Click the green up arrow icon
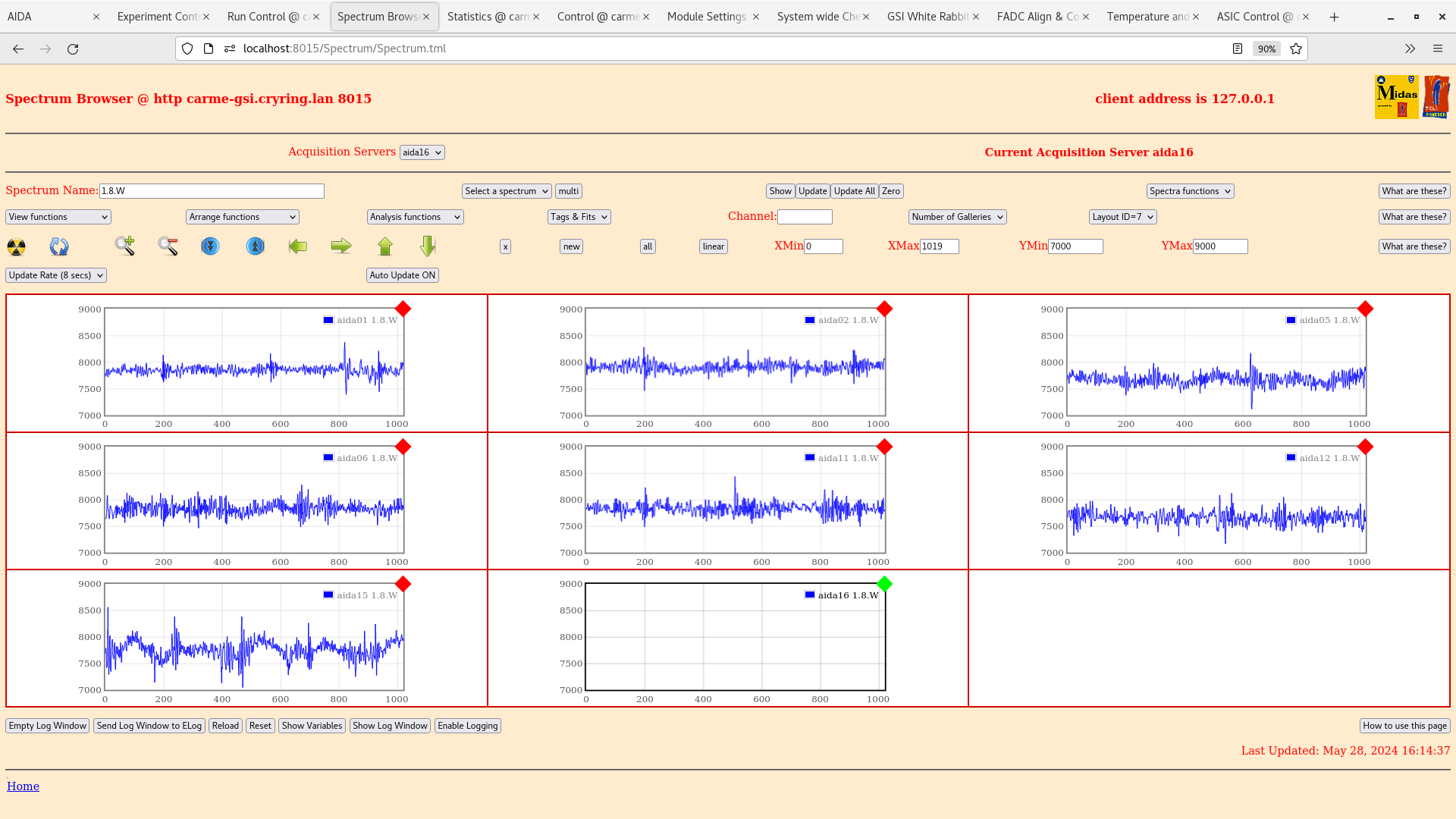The width and height of the screenshot is (1456, 819). pyautogui.click(x=385, y=246)
